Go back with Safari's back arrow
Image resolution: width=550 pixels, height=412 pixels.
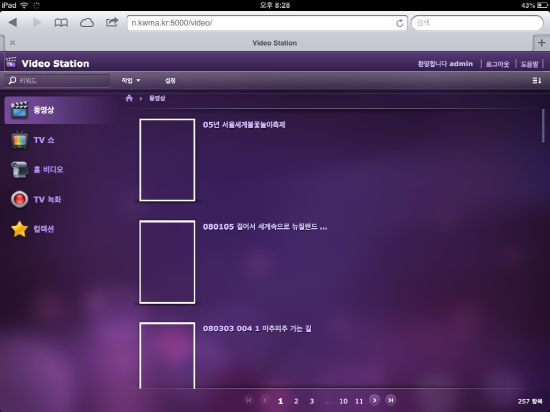coord(13,23)
